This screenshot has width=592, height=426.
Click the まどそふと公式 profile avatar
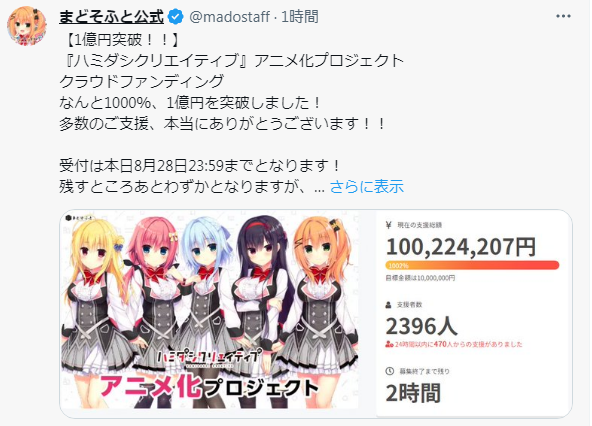(26, 26)
